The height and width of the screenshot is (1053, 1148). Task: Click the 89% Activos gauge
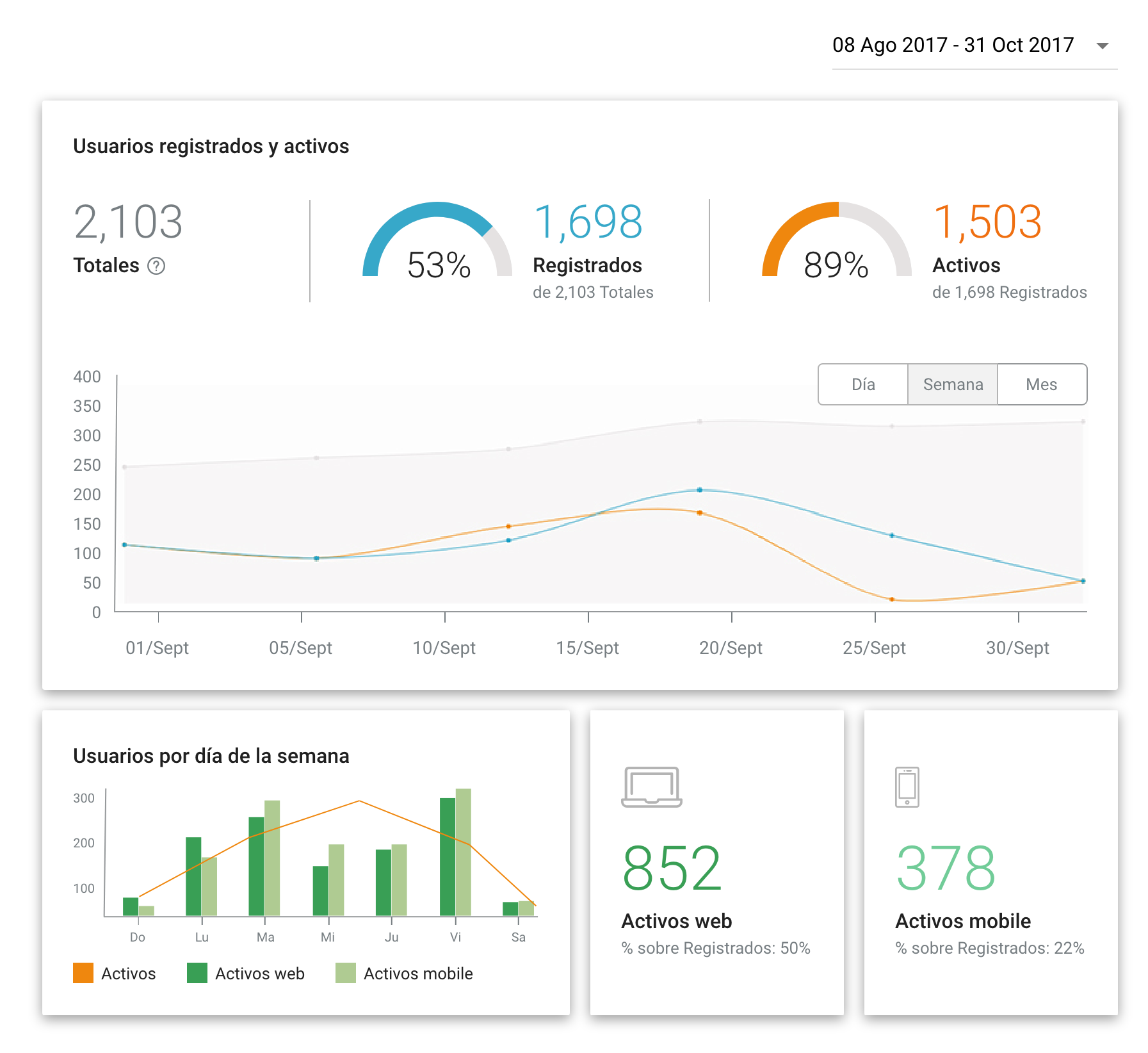pyautogui.click(x=836, y=243)
